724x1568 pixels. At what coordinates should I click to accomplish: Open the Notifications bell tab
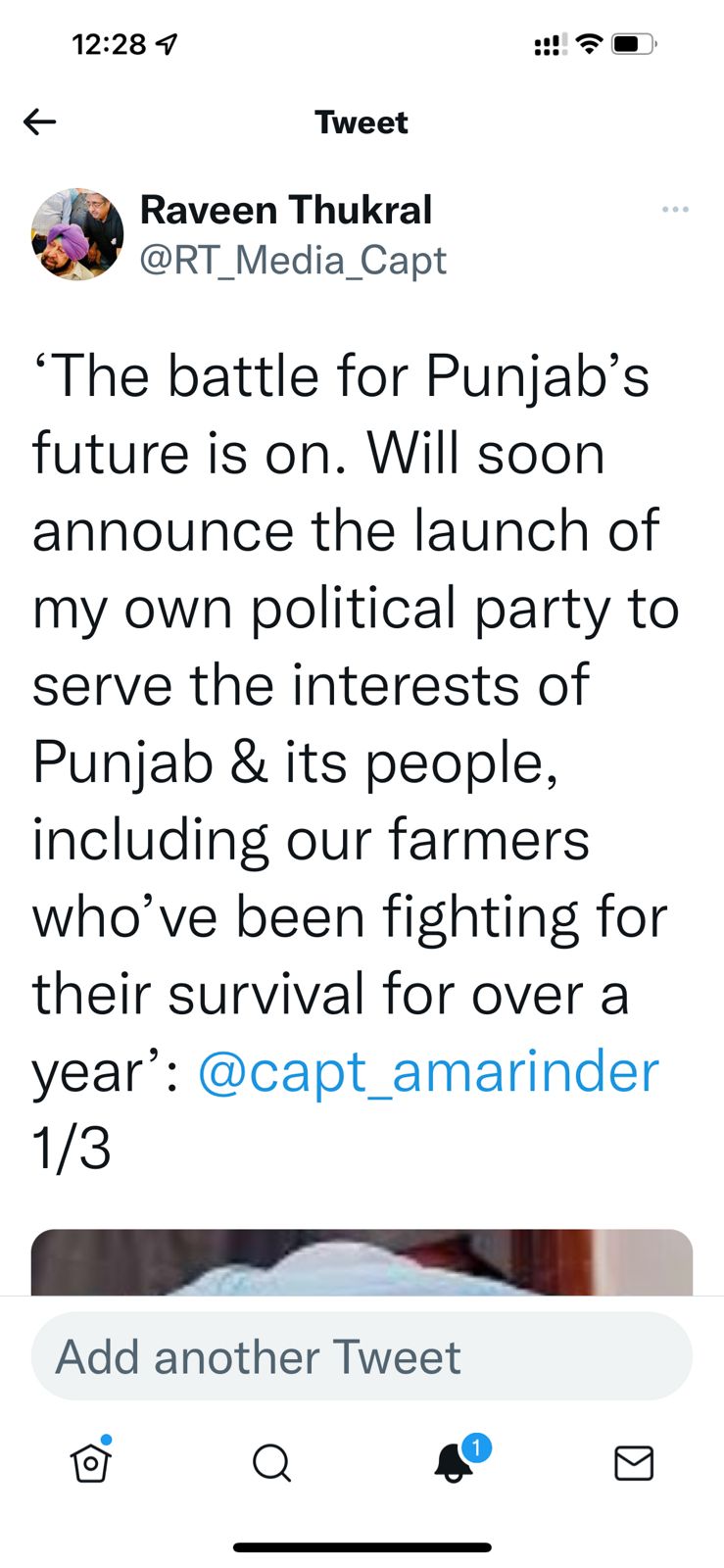[x=454, y=1462]
